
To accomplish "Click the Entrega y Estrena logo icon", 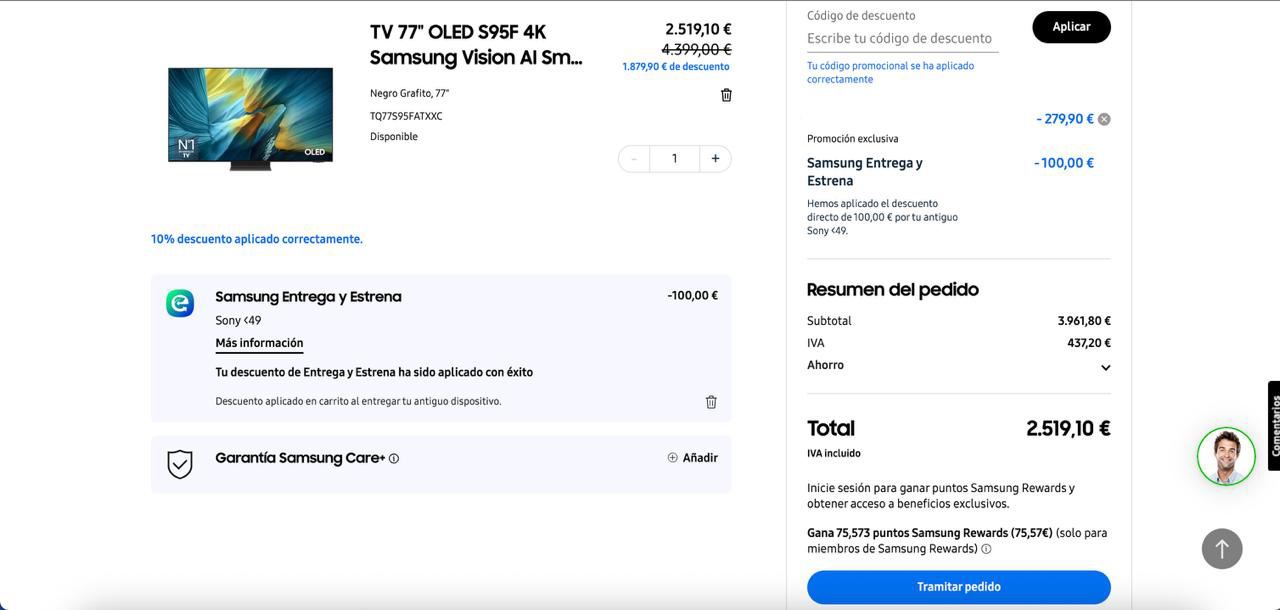I will point(180,303).
